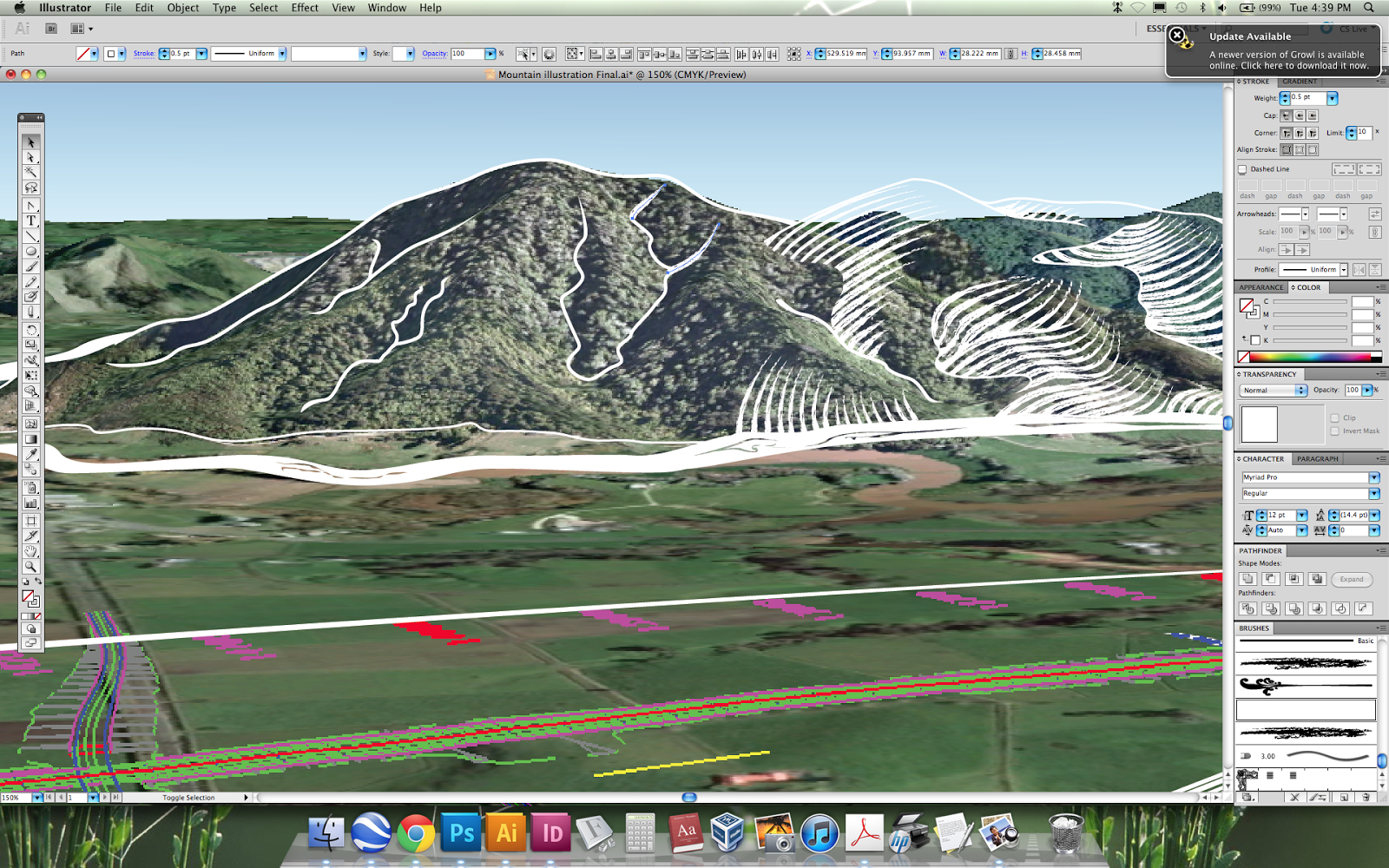
Task: Click the Expand button in Pathfinder
Action: (1351, 579)
